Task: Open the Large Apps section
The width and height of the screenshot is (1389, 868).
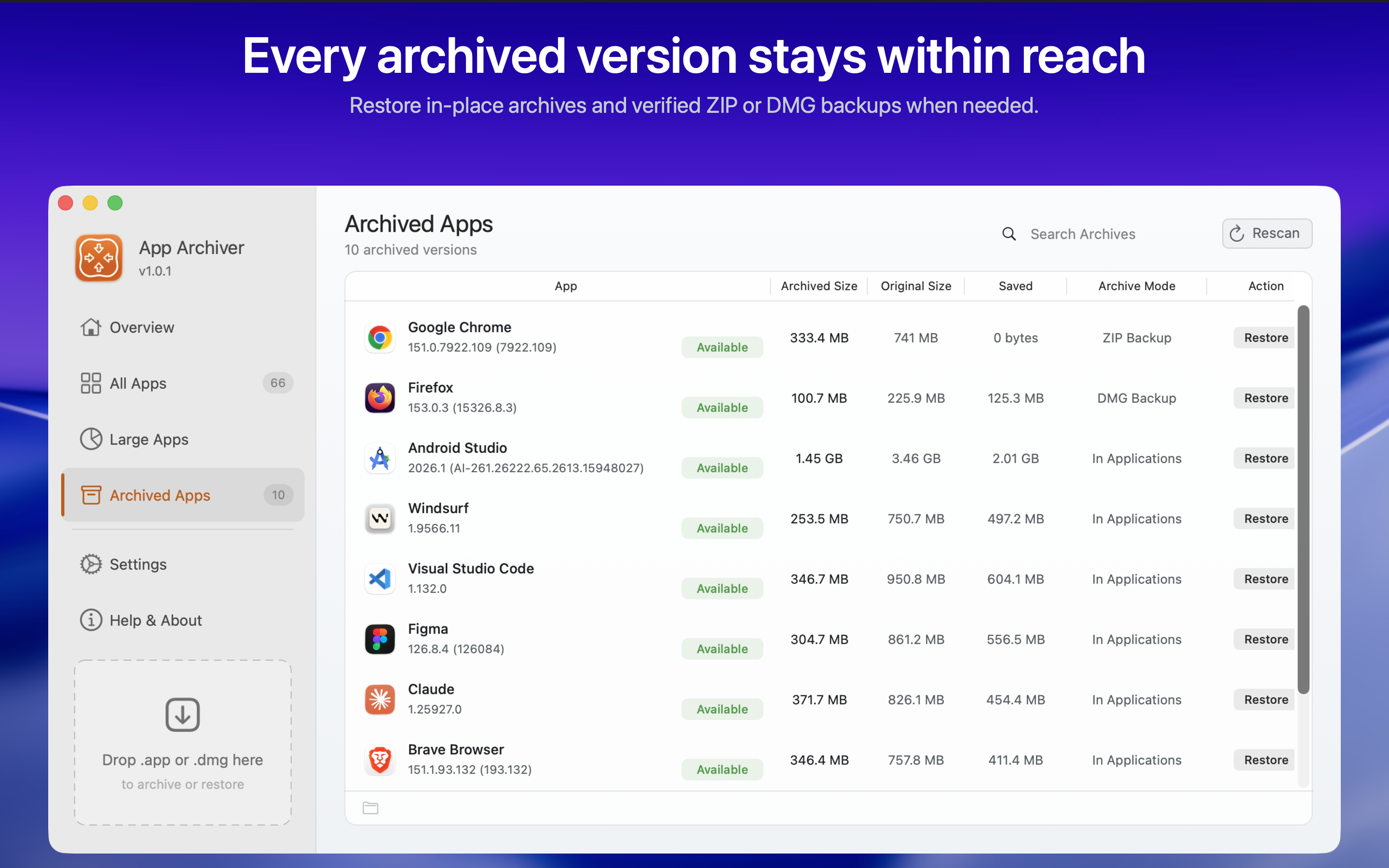Action: pos(182,439)
